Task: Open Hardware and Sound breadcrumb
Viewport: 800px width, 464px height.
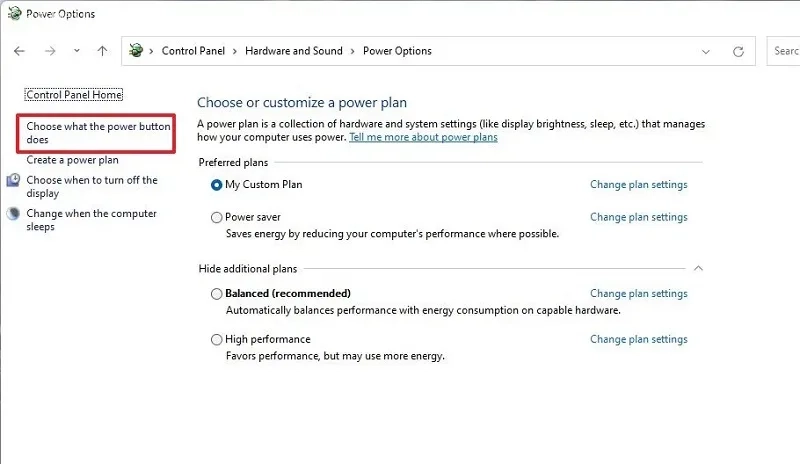Action: 294,51
